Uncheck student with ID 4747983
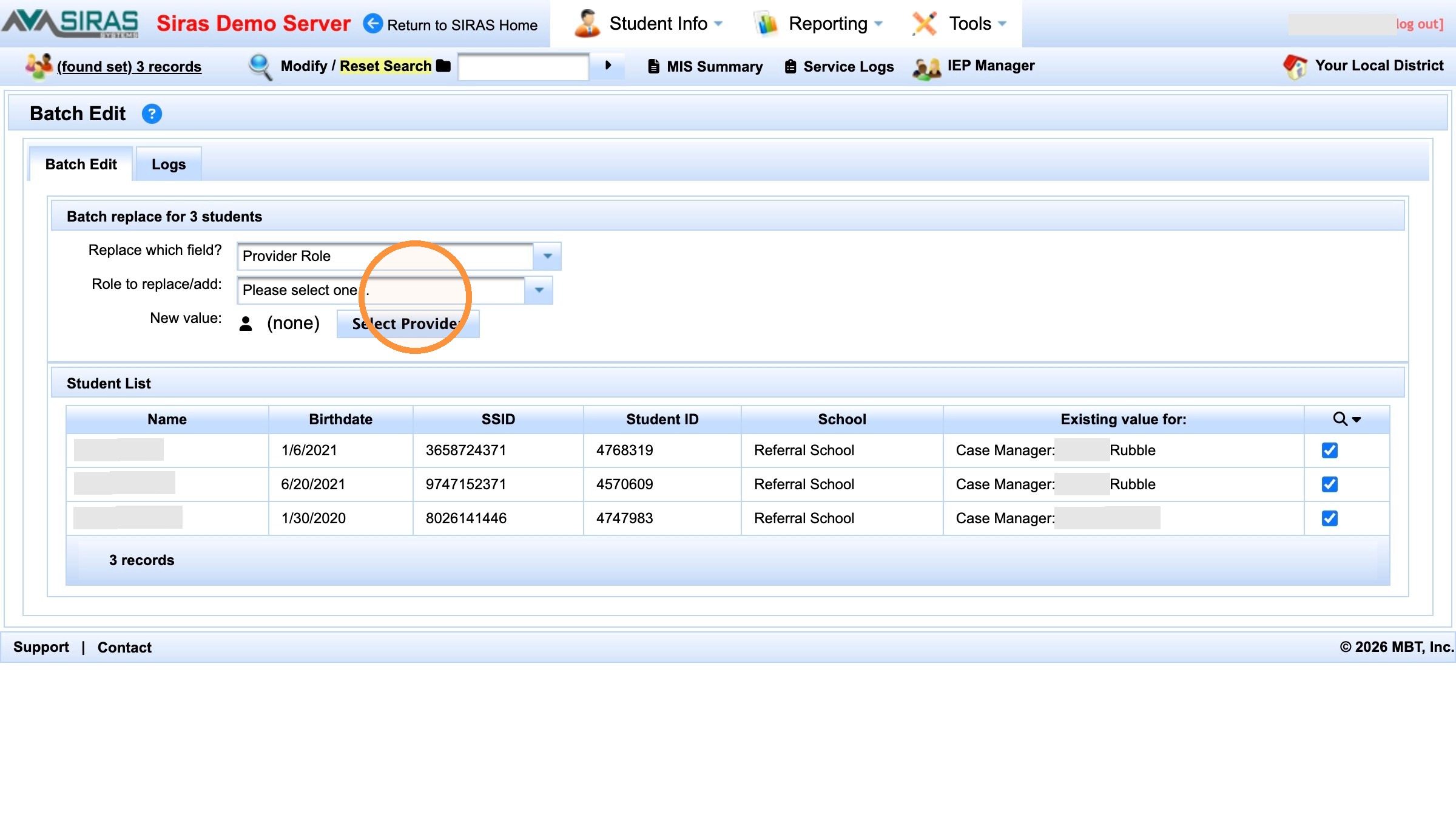This screenshot has width=1456, height=814. click(1329, 518)
